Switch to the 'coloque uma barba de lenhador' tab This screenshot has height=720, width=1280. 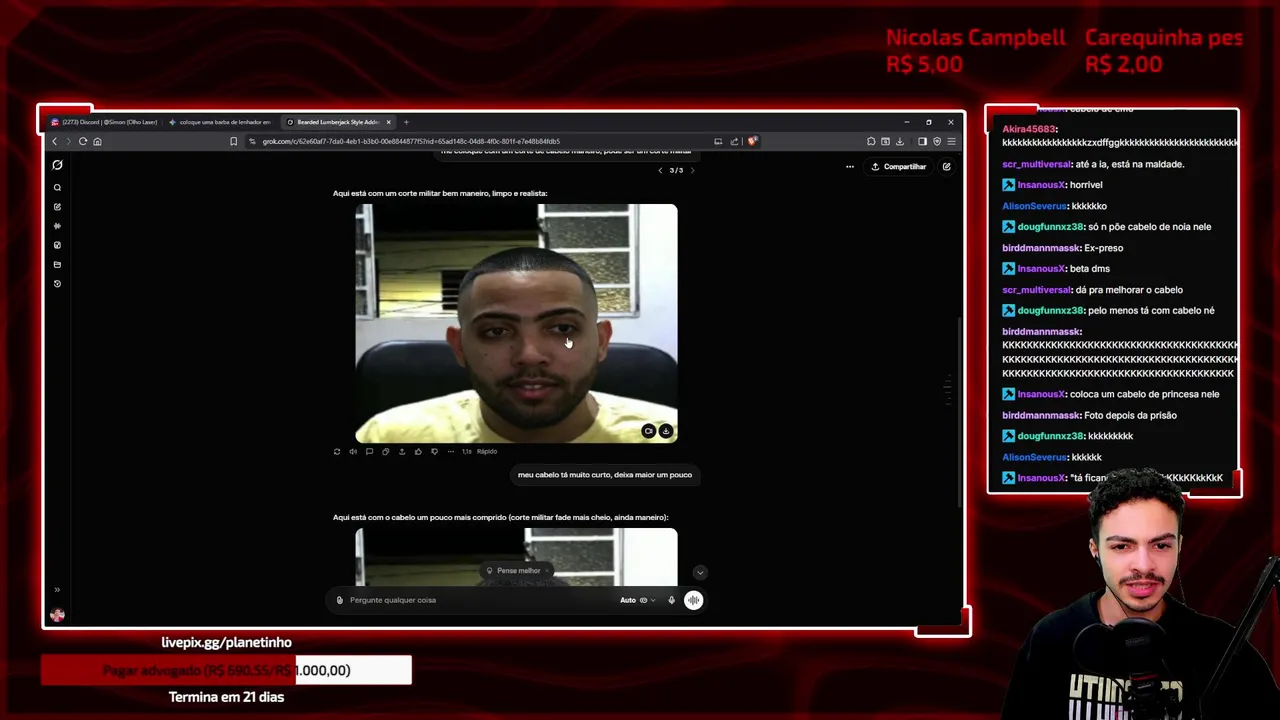coord(220,122)
